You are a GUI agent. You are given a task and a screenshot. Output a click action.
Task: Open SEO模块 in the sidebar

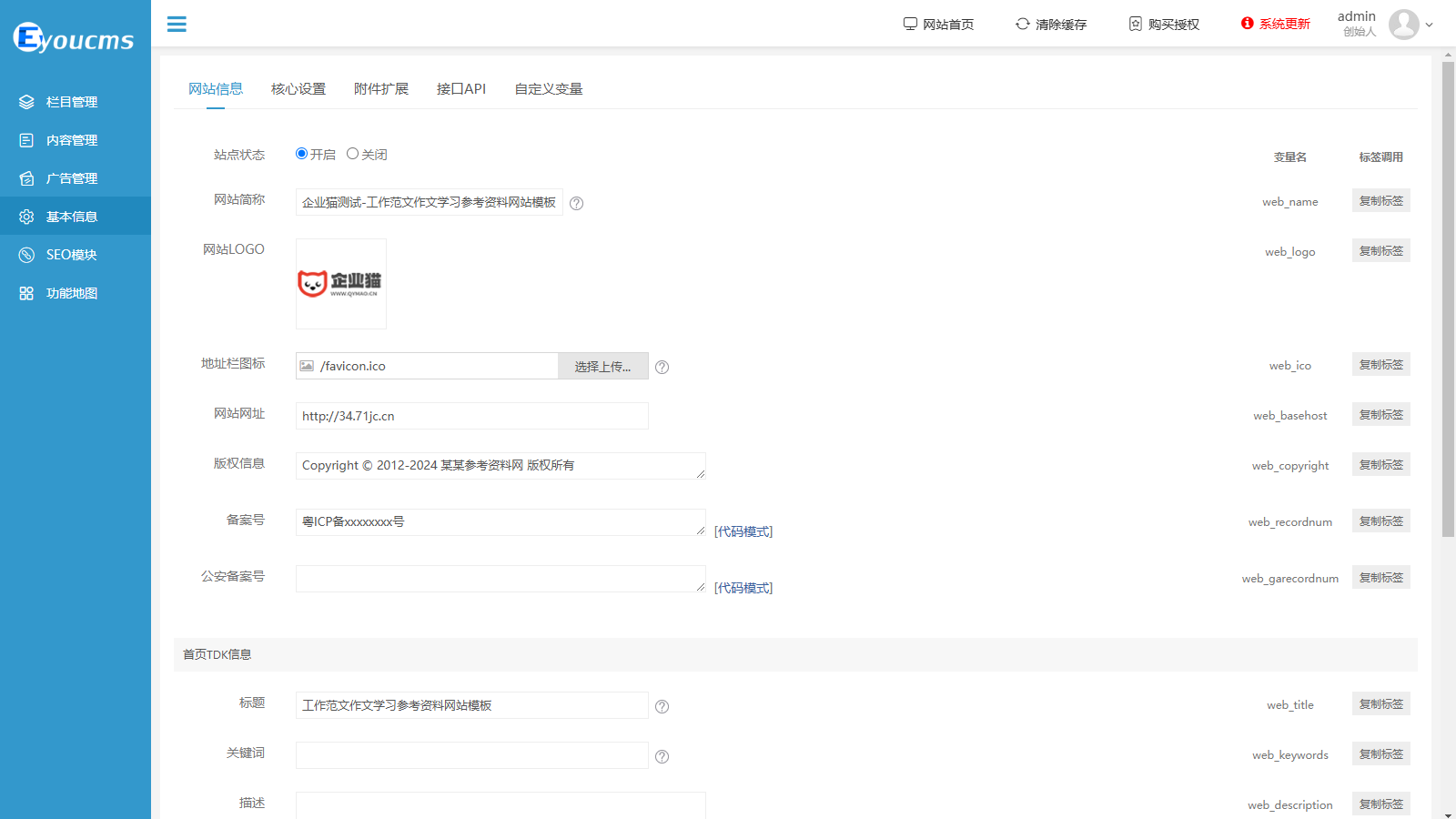(72, 255)
